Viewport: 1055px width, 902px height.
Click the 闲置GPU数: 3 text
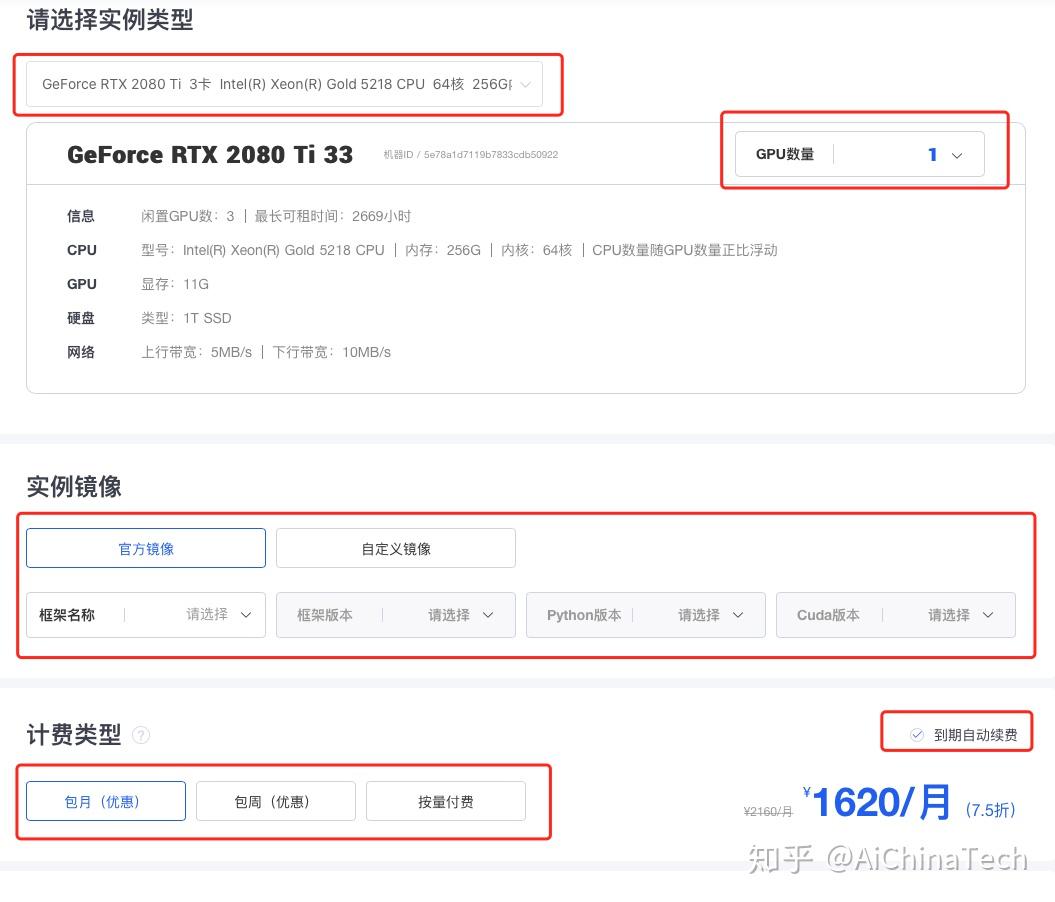pos(188,216)
